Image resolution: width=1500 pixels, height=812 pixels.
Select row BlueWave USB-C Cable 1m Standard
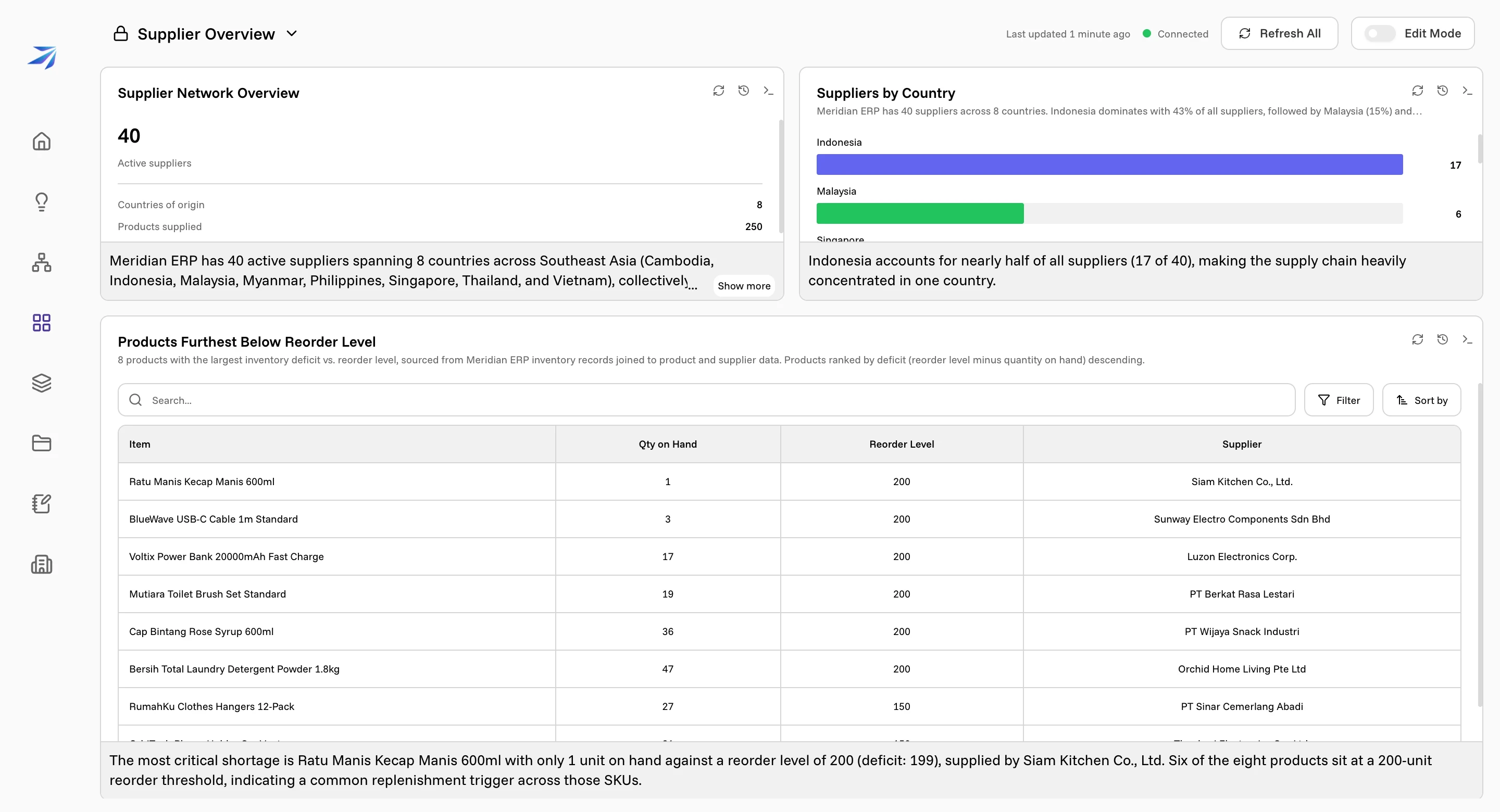click(789, 519)
